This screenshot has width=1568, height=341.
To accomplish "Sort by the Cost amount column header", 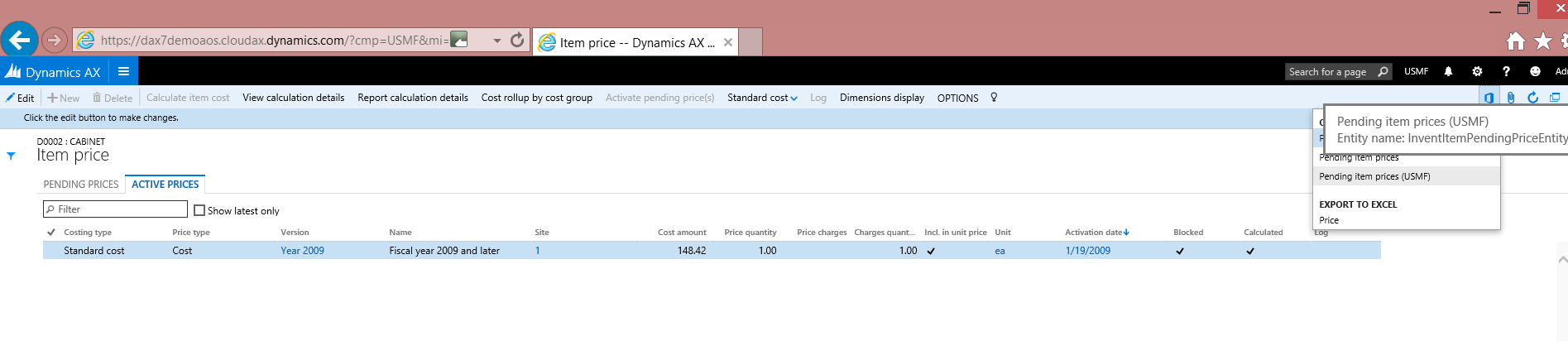I will 682,233.
